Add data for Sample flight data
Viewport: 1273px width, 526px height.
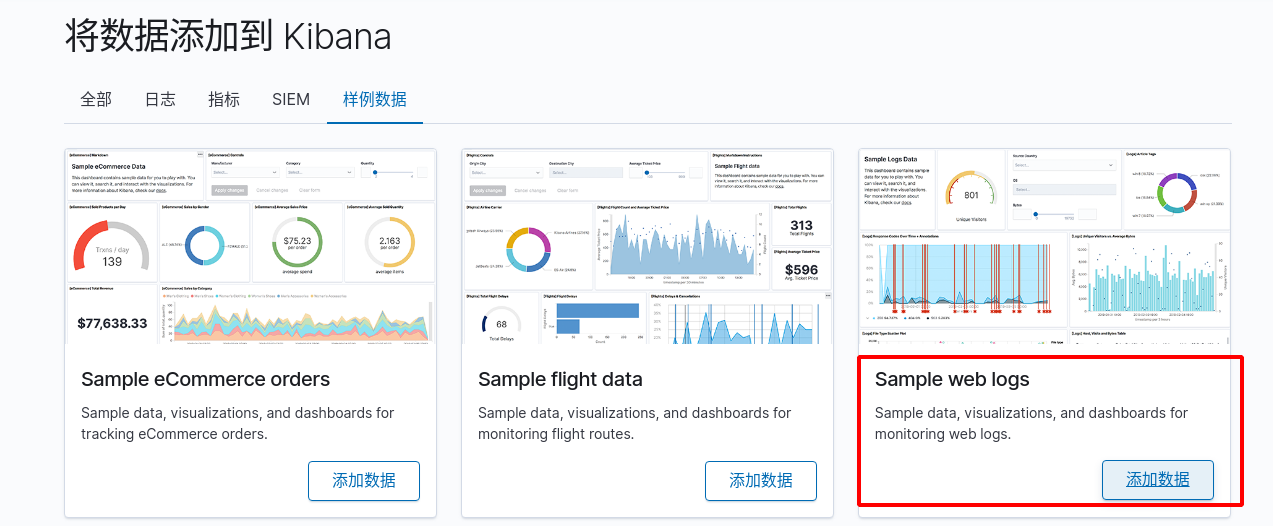761,481
